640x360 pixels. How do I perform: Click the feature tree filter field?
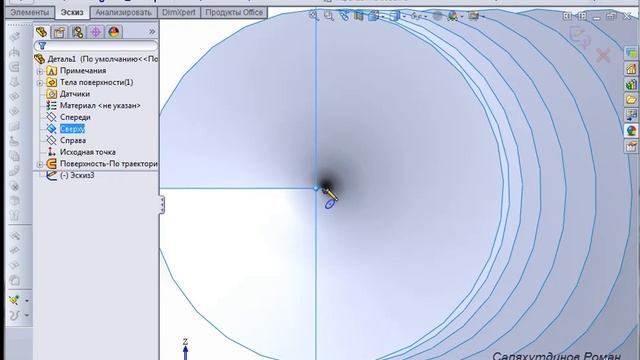click(96, 46)
